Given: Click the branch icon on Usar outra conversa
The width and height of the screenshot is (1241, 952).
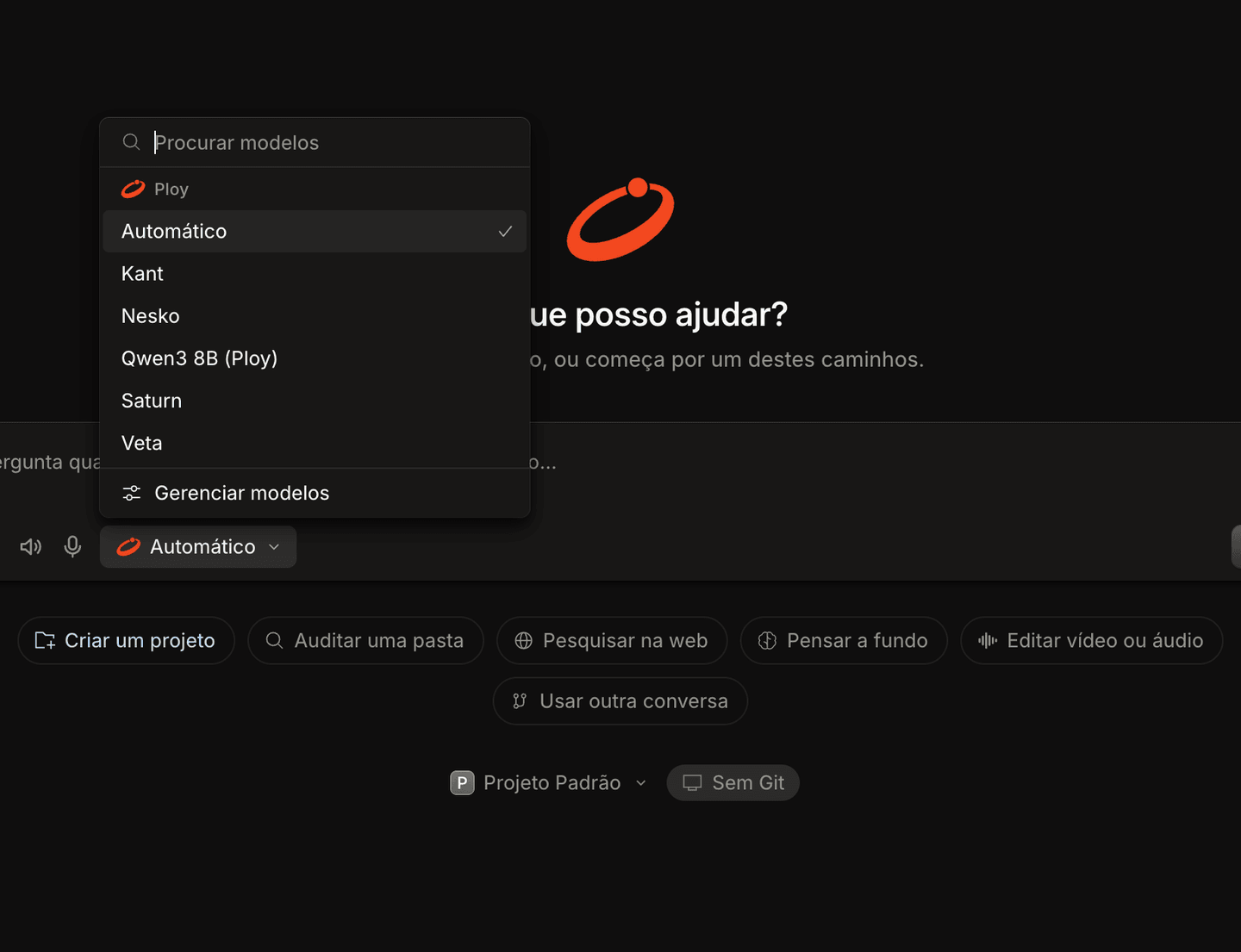Looking at the screenshot, I should click(x=520, y=701).
